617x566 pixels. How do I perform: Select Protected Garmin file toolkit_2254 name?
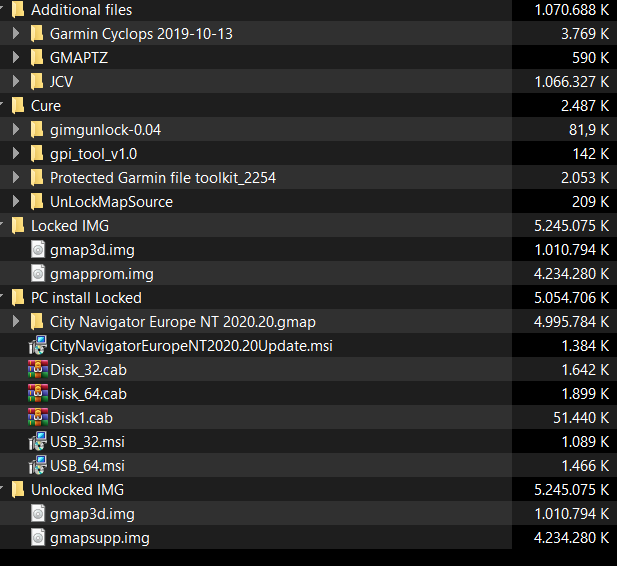tap(163, 178)
